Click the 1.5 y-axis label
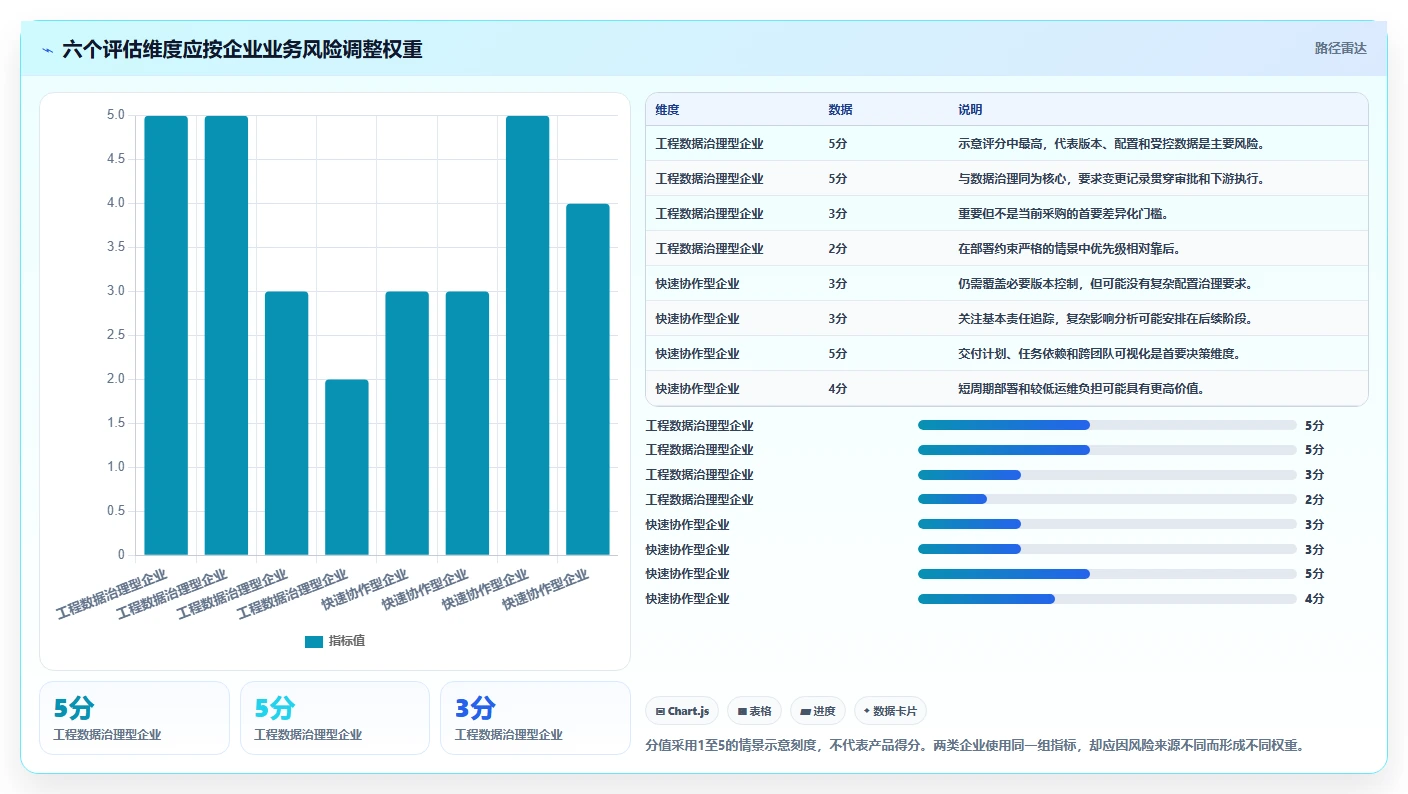This screenshot has width=1408, height=794. pos(116,423)
